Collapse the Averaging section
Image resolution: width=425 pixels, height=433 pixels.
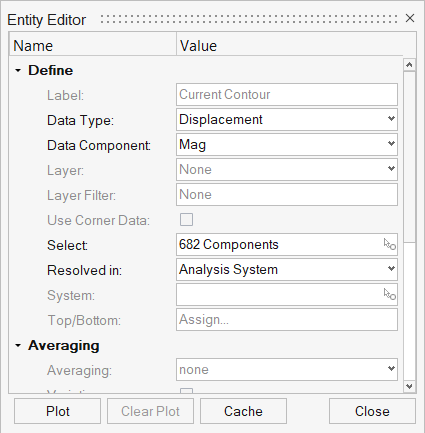coord(18,345)
